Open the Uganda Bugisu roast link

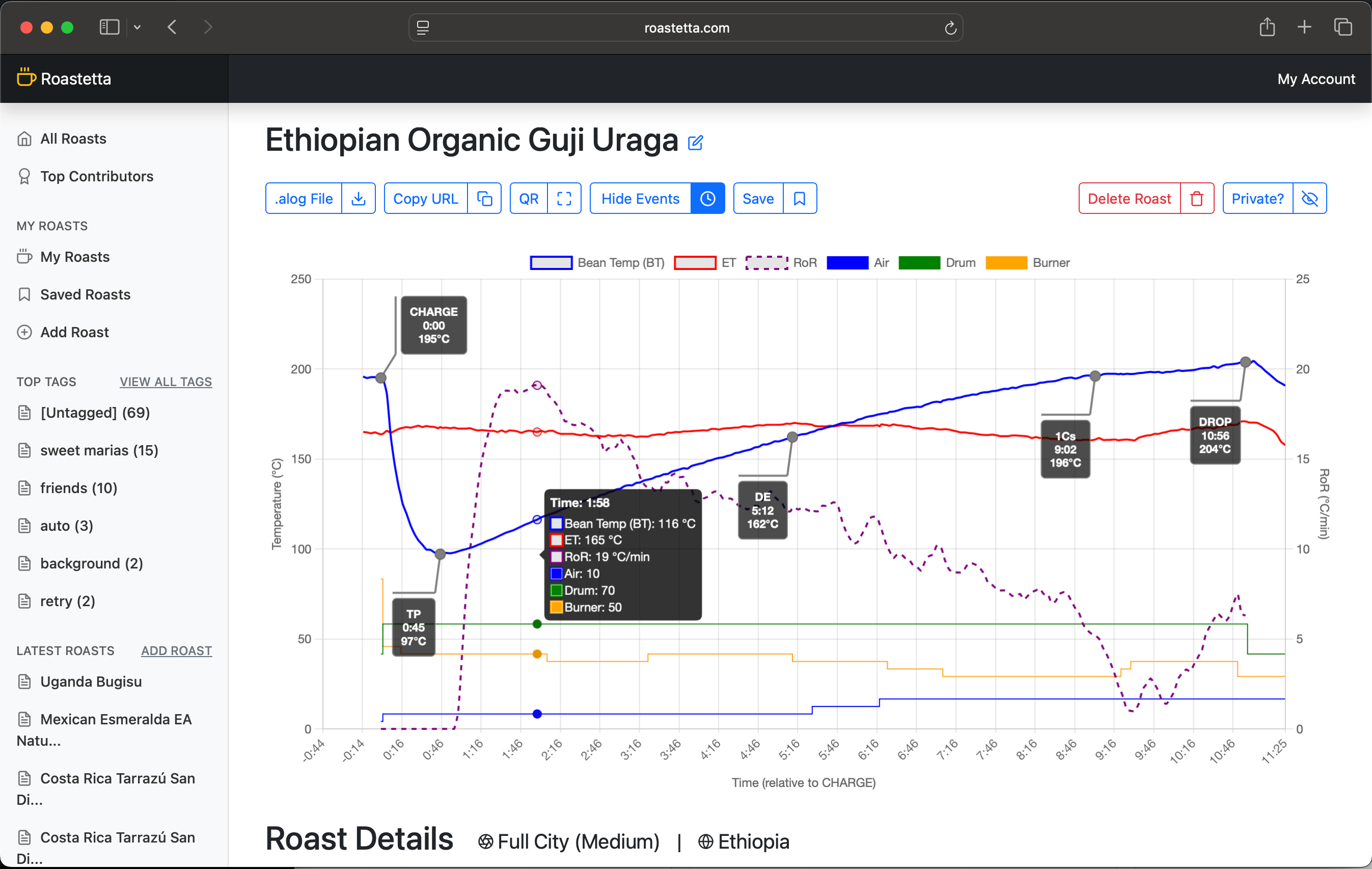pos(91,682)
